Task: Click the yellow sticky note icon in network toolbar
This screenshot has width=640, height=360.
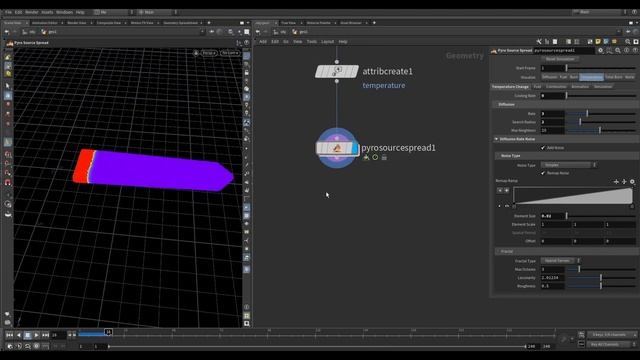Action: pyautogui.click(x=598, y=42)
